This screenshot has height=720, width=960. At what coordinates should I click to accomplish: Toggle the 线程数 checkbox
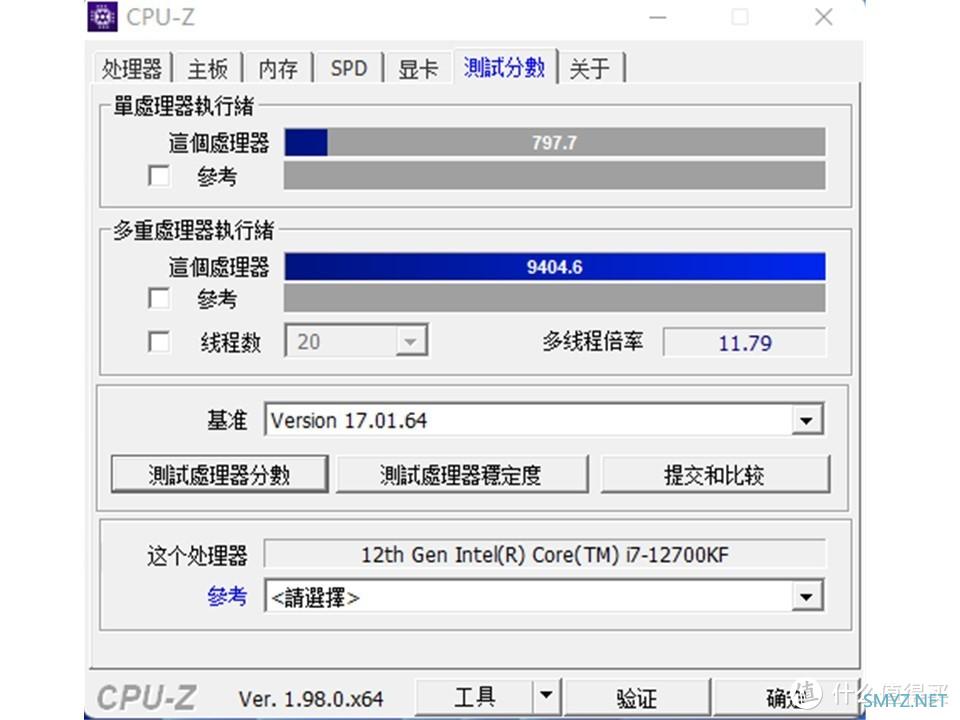click(159, 342)
